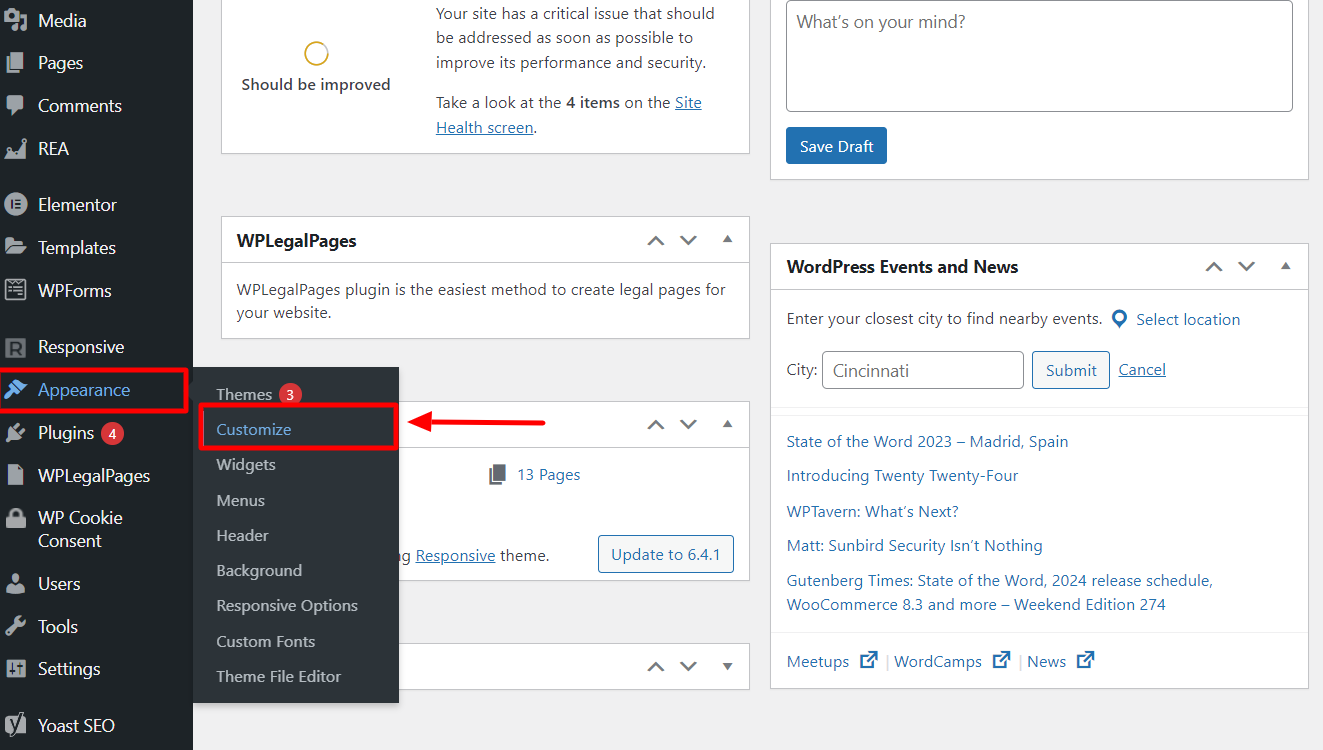Screen dimensions: 1323x750
Task: Click the City input field with Cincinnati
Action: [x=923, y=370]
